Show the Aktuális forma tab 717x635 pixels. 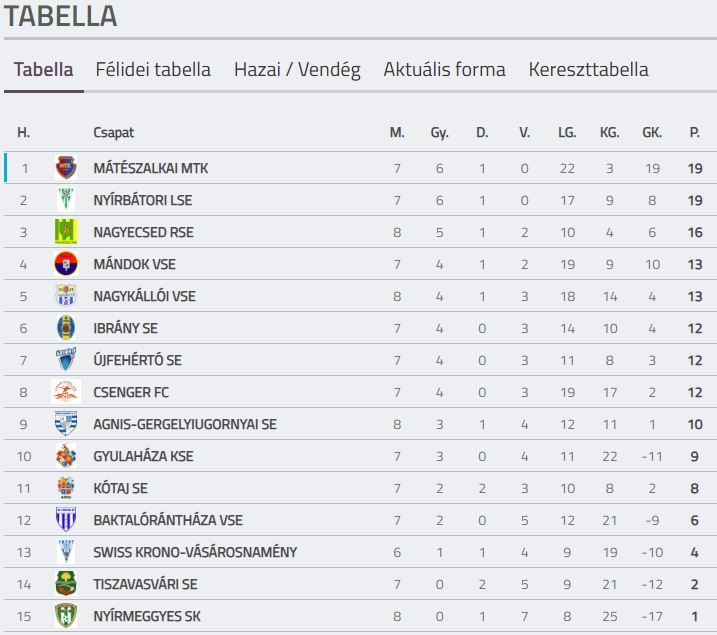click(444, 70)
